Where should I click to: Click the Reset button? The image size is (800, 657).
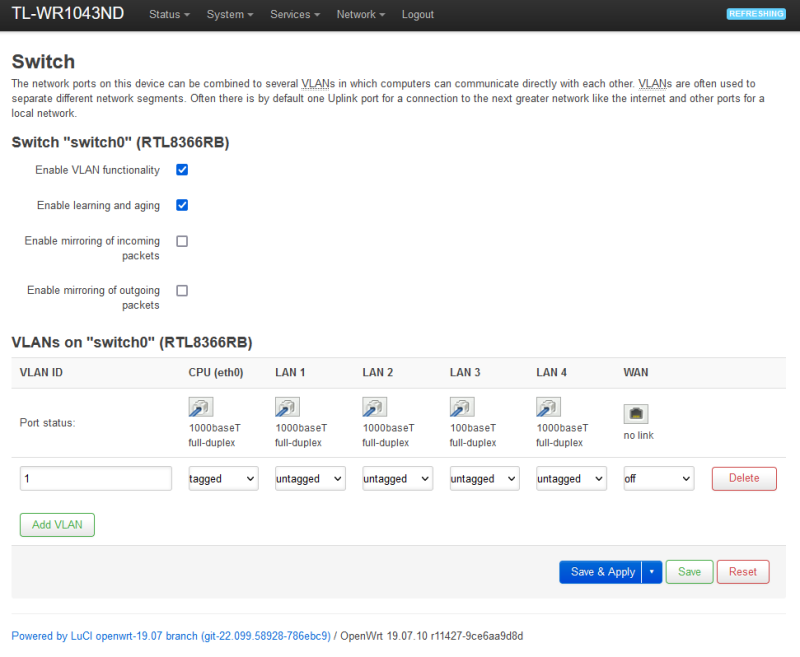[x=743, y=572]
